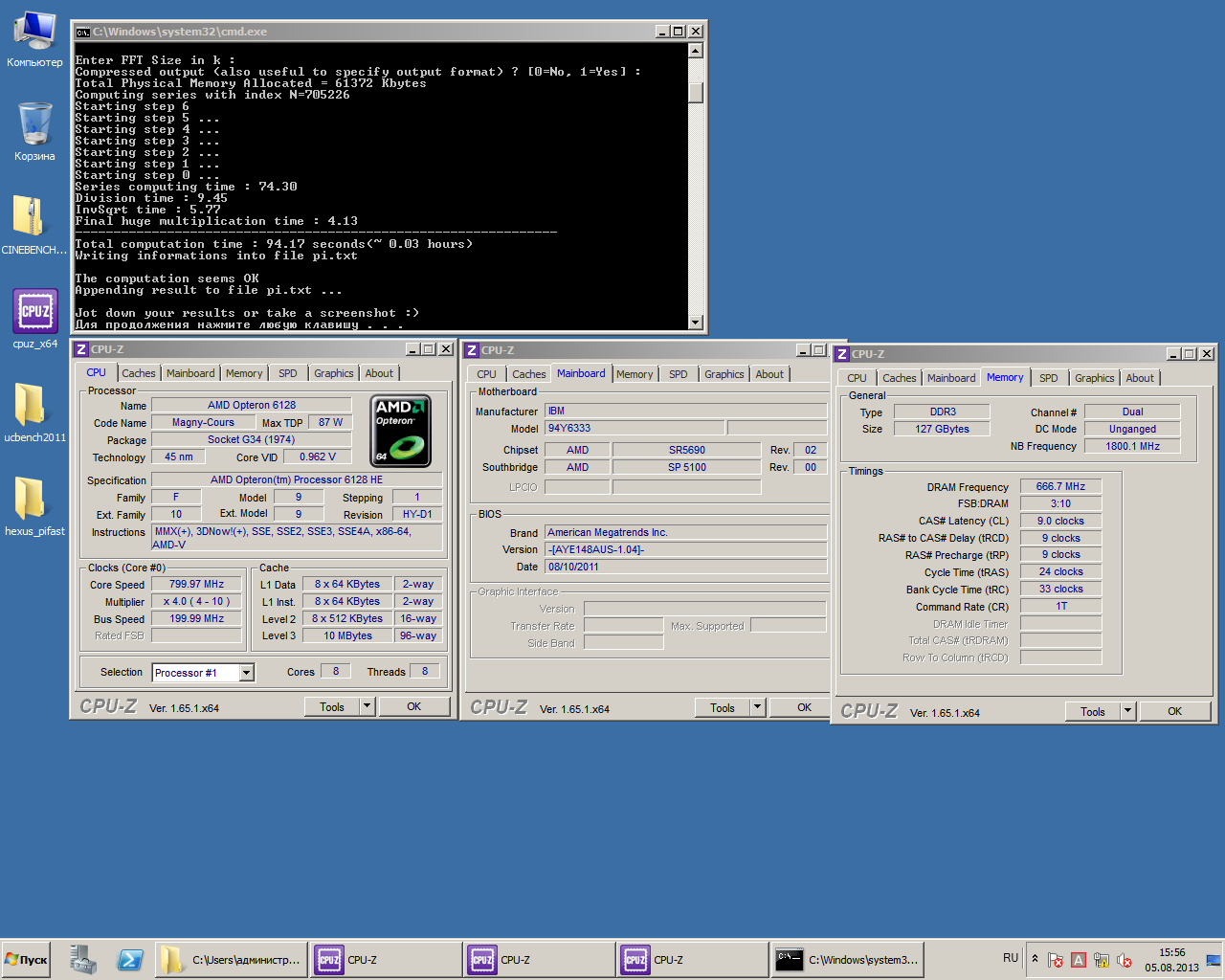Open About tab in the CPU tab window
This screenshot has height=980, width=1225.
[x=379, y=373]
